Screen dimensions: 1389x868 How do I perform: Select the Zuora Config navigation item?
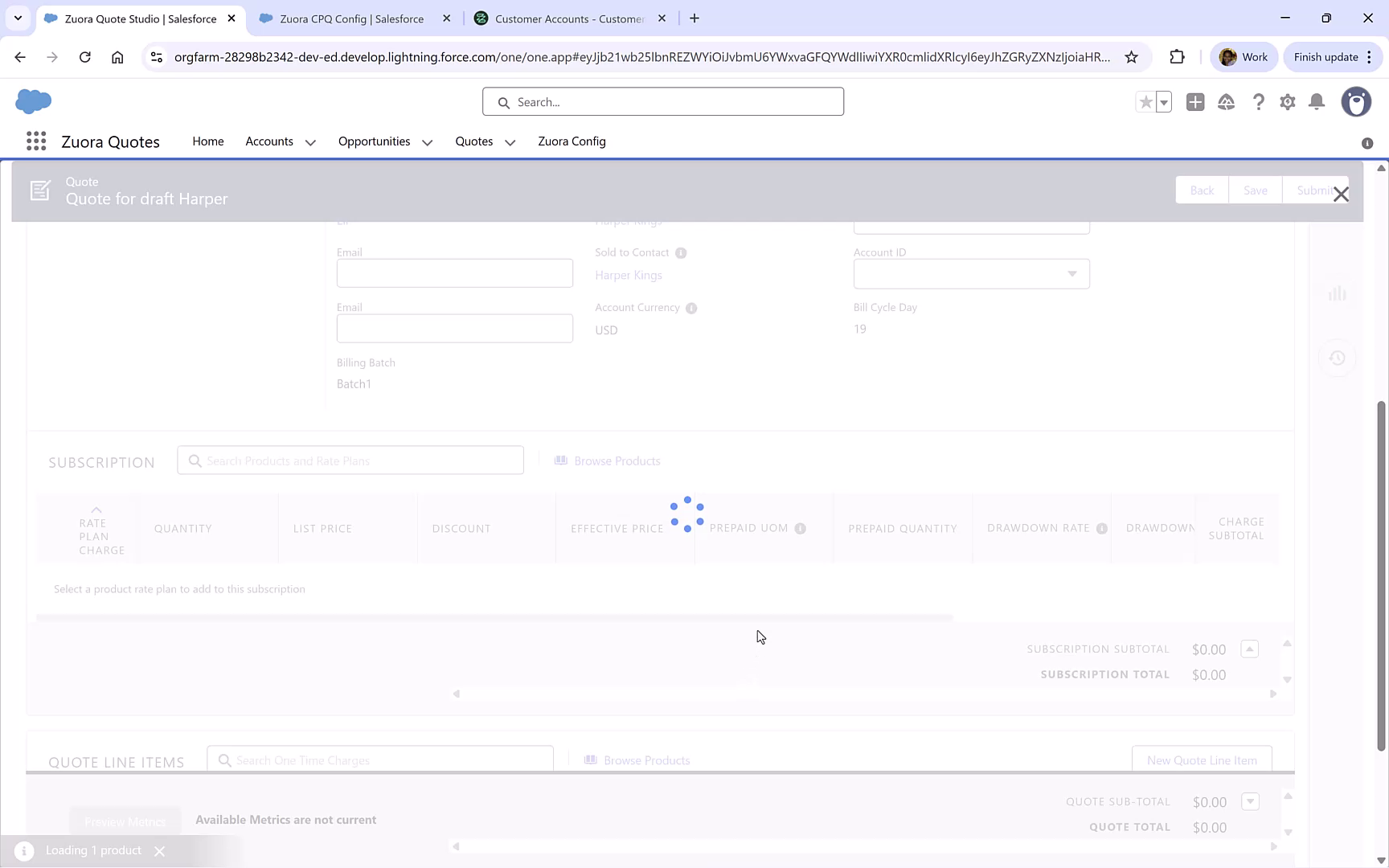point(572,141)
